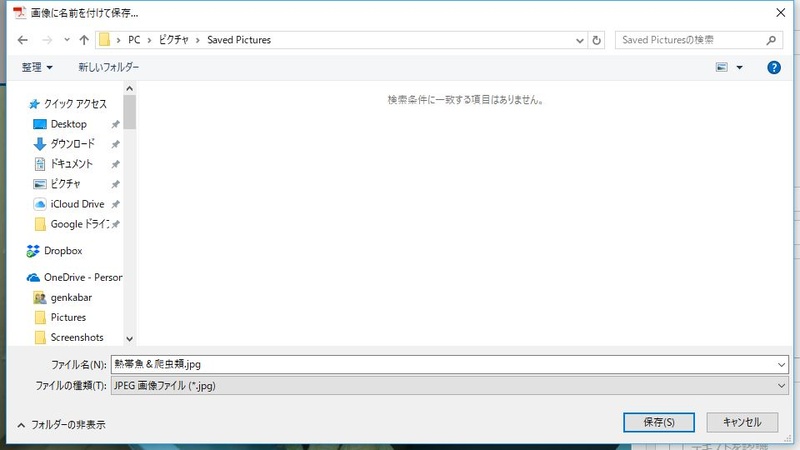Create a folder with 新しいフォルダー
Image resolution: width=800 pixels, height=450 pixels.
(108, 67)
